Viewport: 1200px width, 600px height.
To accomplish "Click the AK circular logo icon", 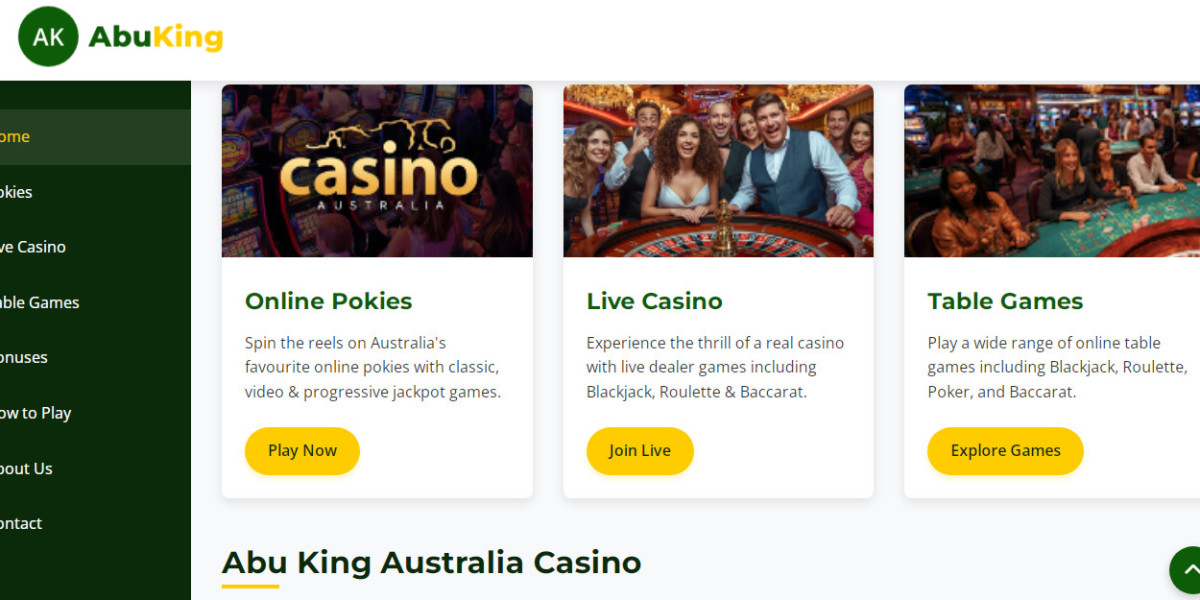I will [x=47, y=36].
